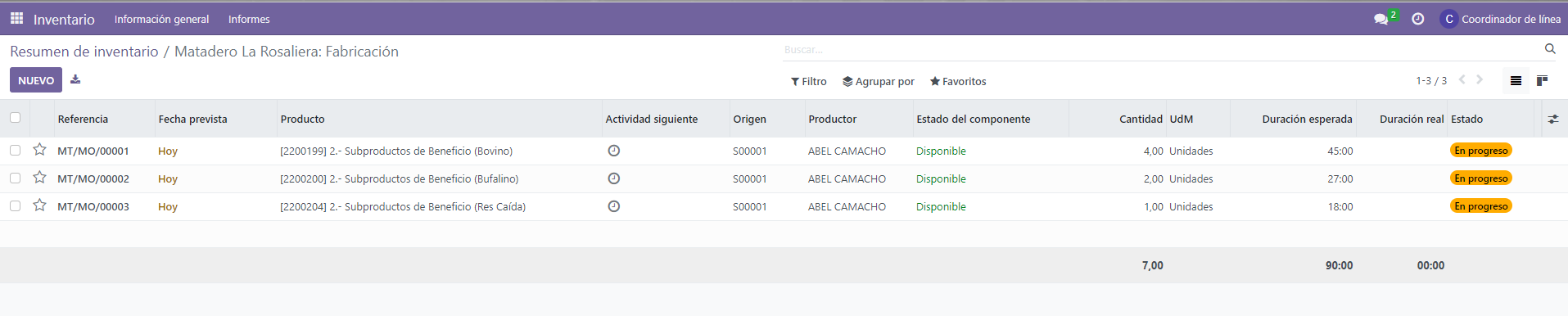1568x316 pixels.
Task: Go back to Resumen de inventario breadcrumb
Action: coord(84,52)
